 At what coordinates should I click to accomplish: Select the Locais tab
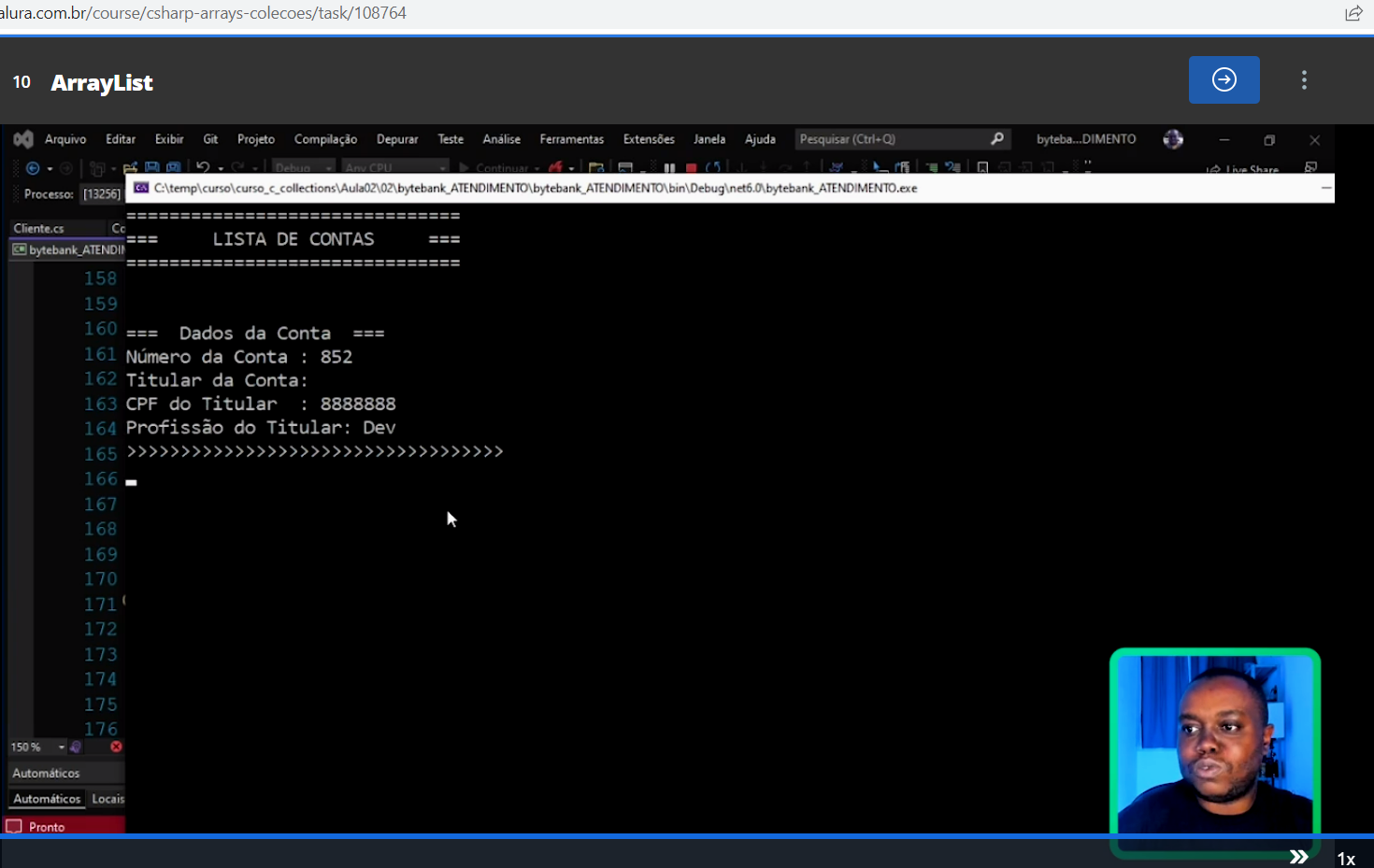point(107,799)
